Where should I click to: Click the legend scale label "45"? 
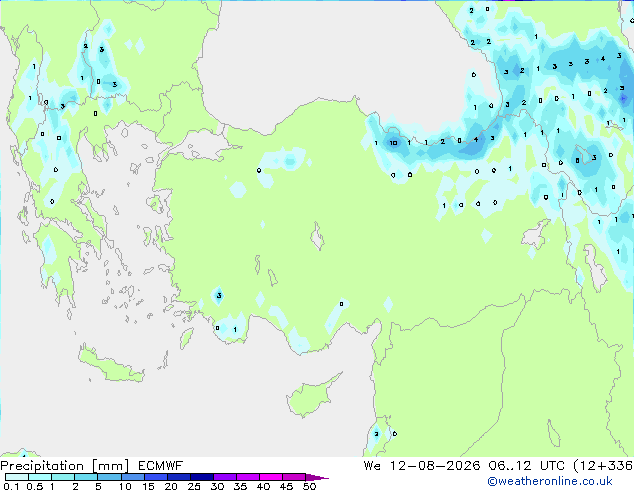point(286,486)
